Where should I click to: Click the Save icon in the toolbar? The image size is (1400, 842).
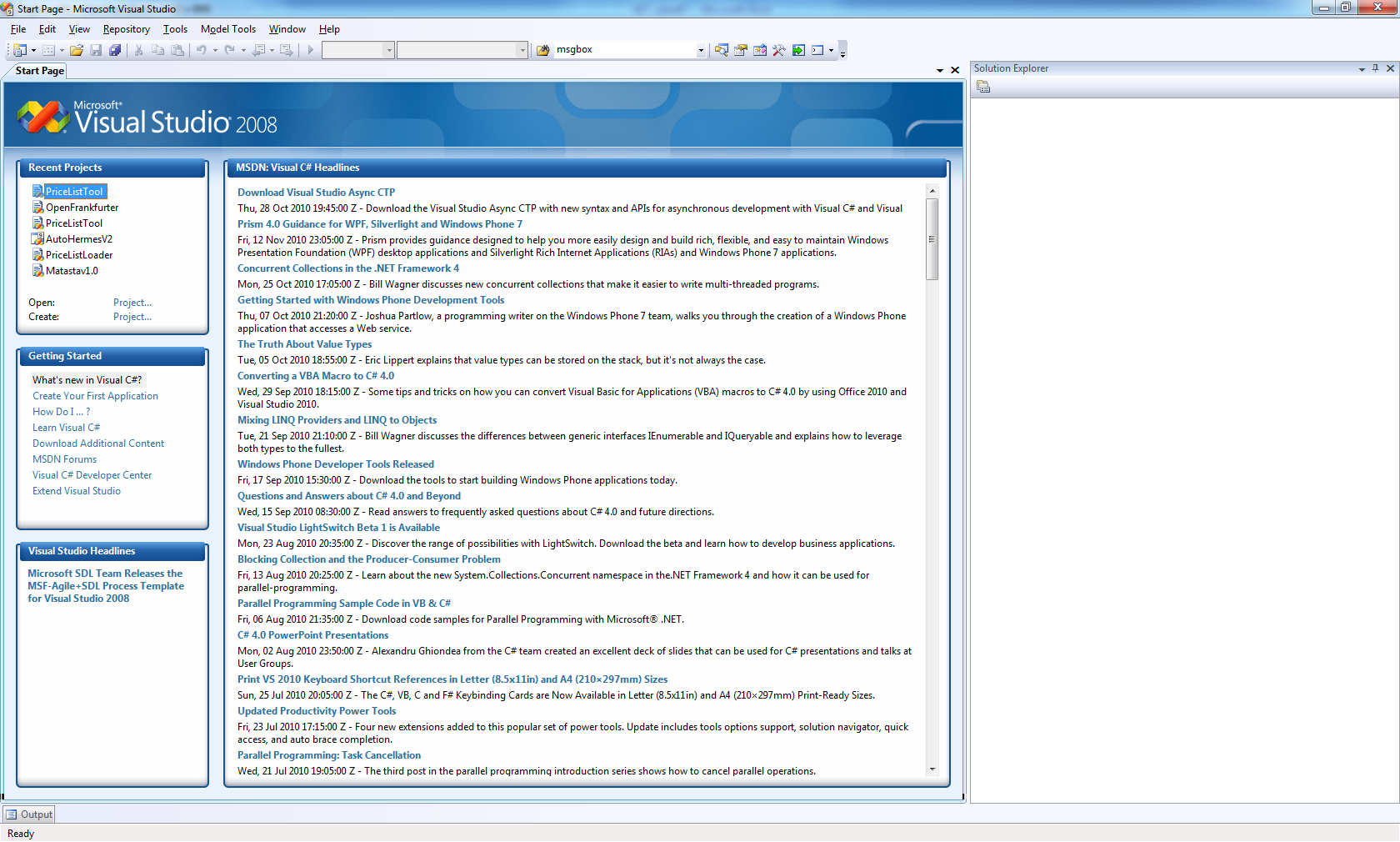click(x=96, y=50)
